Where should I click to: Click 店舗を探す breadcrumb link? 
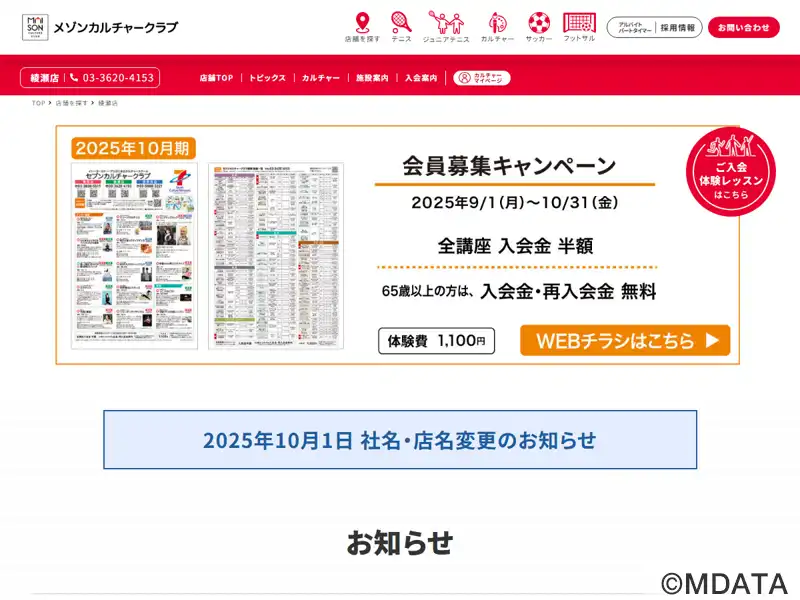[71, 103]
